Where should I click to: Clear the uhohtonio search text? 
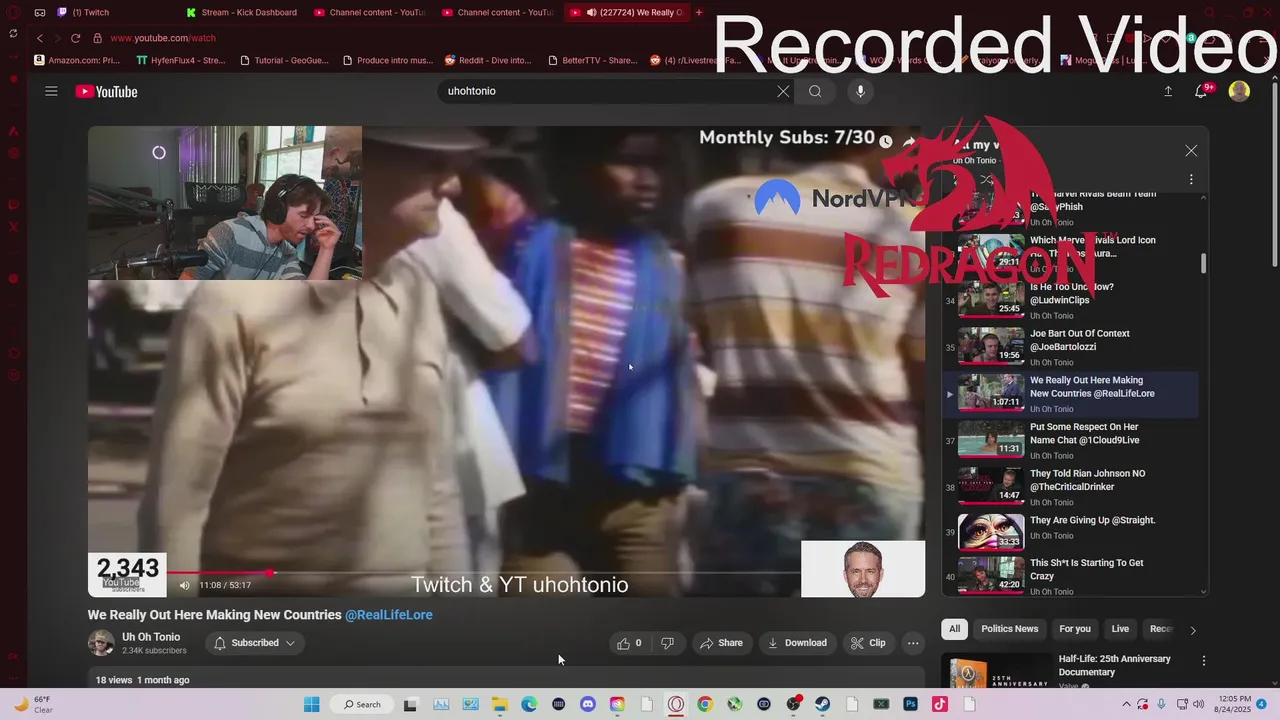tap(783, 91)
